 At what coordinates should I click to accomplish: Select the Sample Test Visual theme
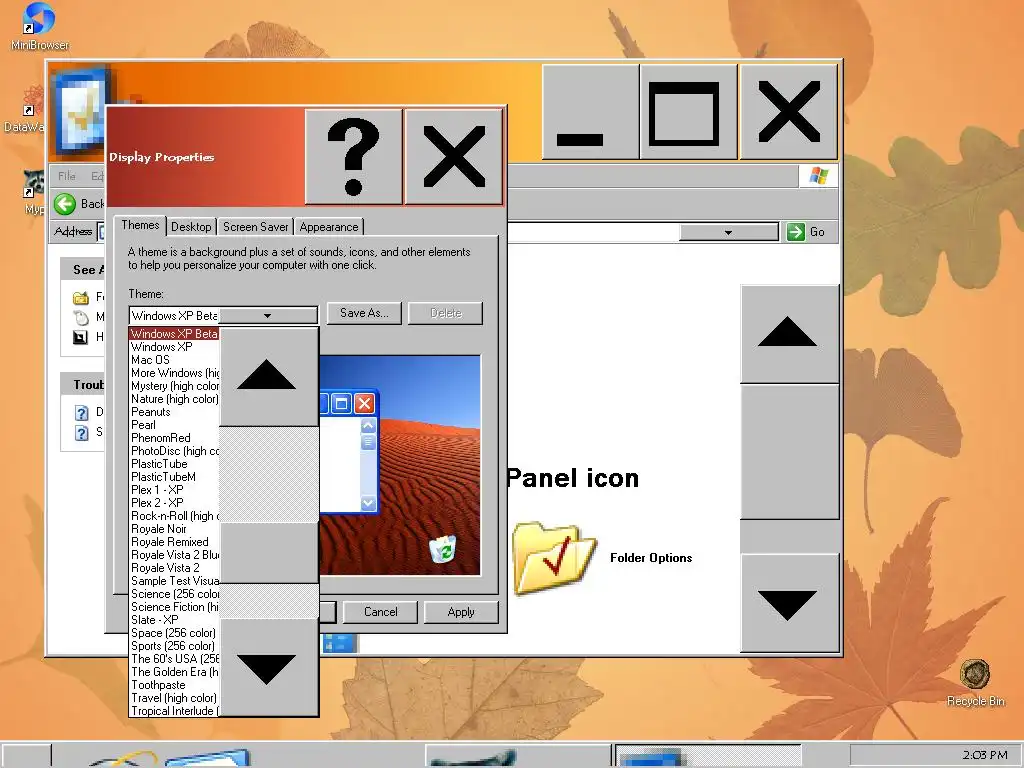[x=174, y=581]
